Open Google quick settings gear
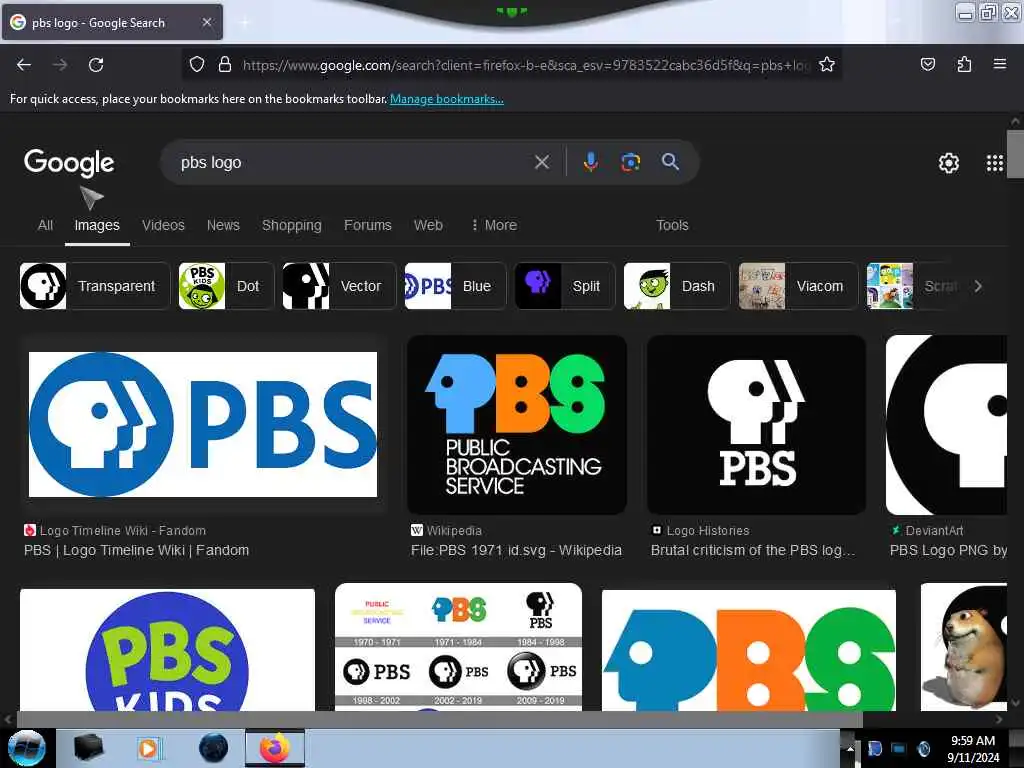 [x=948, y=163]
